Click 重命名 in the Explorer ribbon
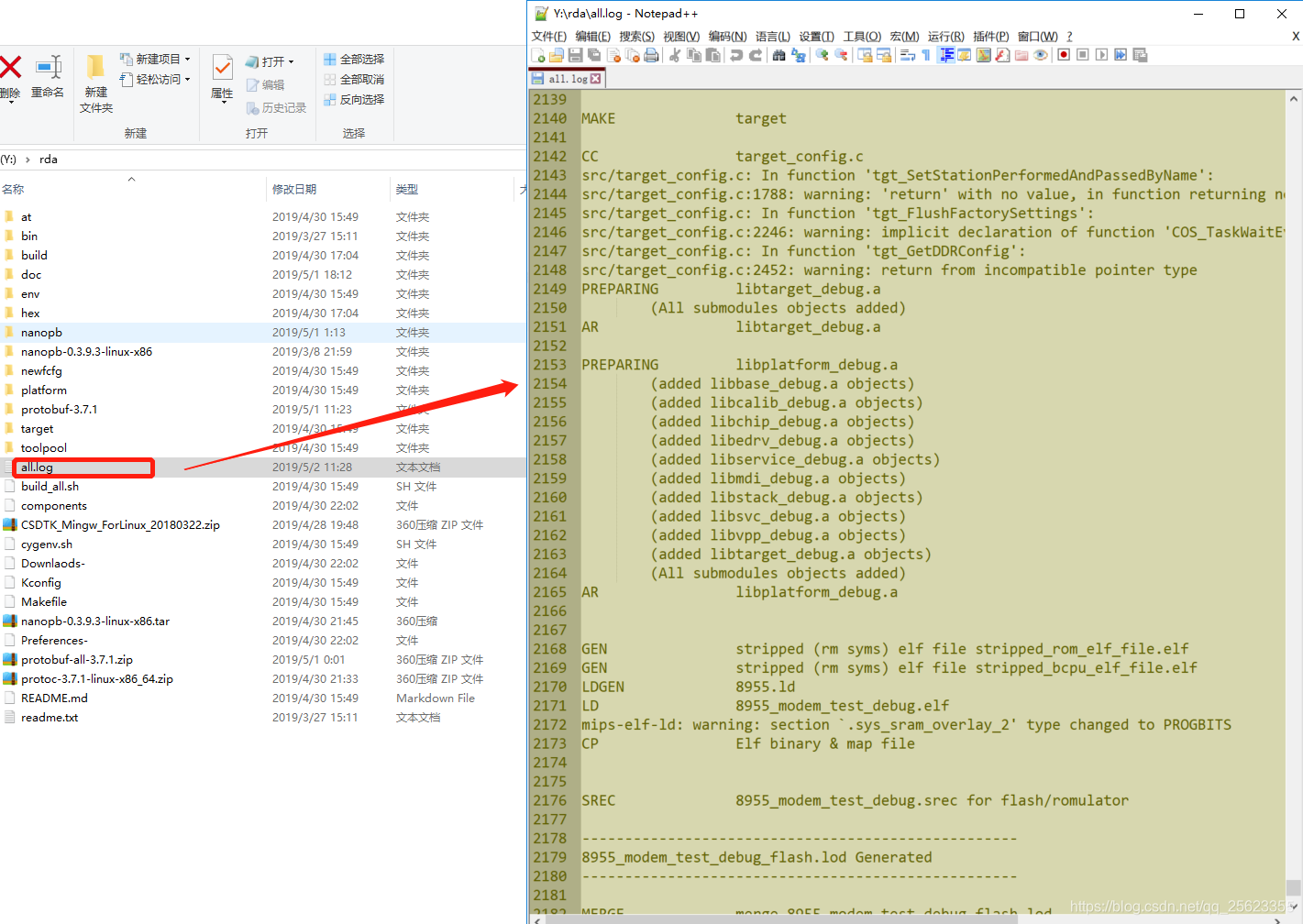1303x924 pixels. pyautogui.click(x=48, y=77)
